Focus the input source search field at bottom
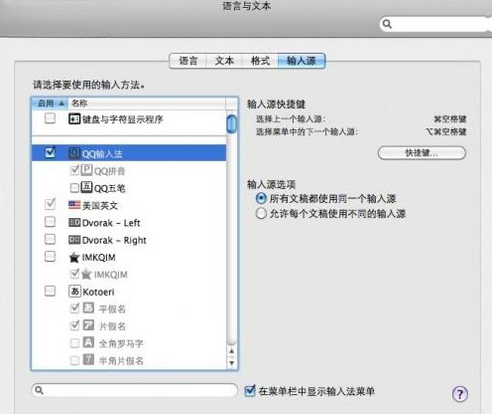492x414 pixels. click(x=134, y=390)
